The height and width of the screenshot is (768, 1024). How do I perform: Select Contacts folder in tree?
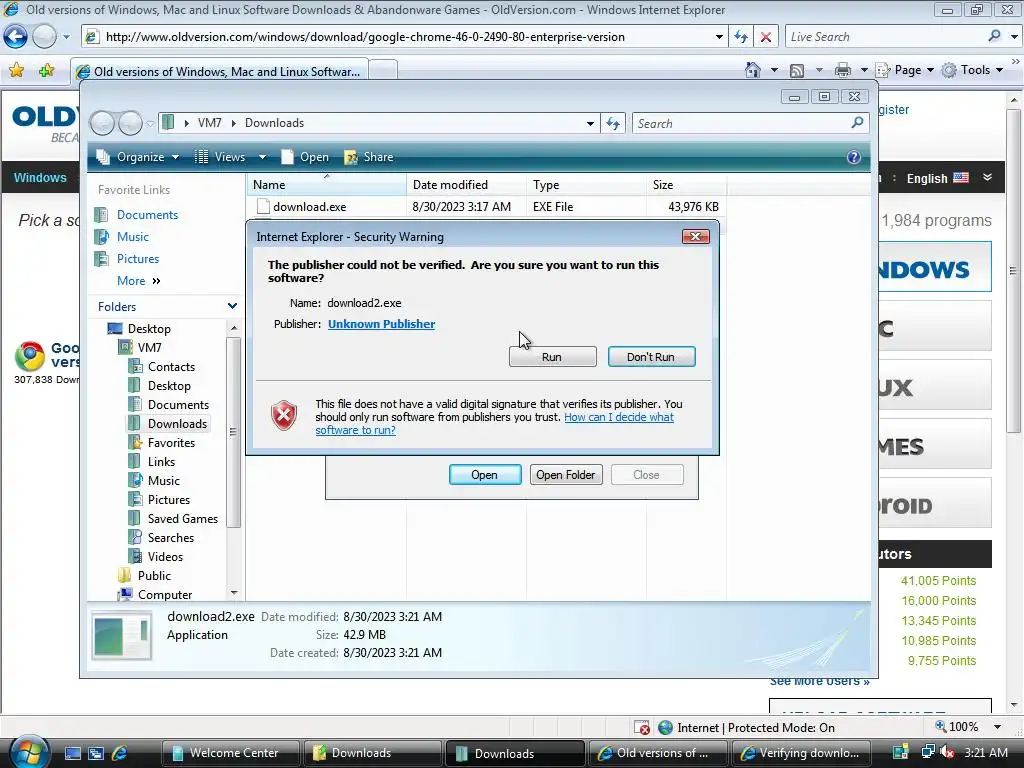click(x=171, y=366)
